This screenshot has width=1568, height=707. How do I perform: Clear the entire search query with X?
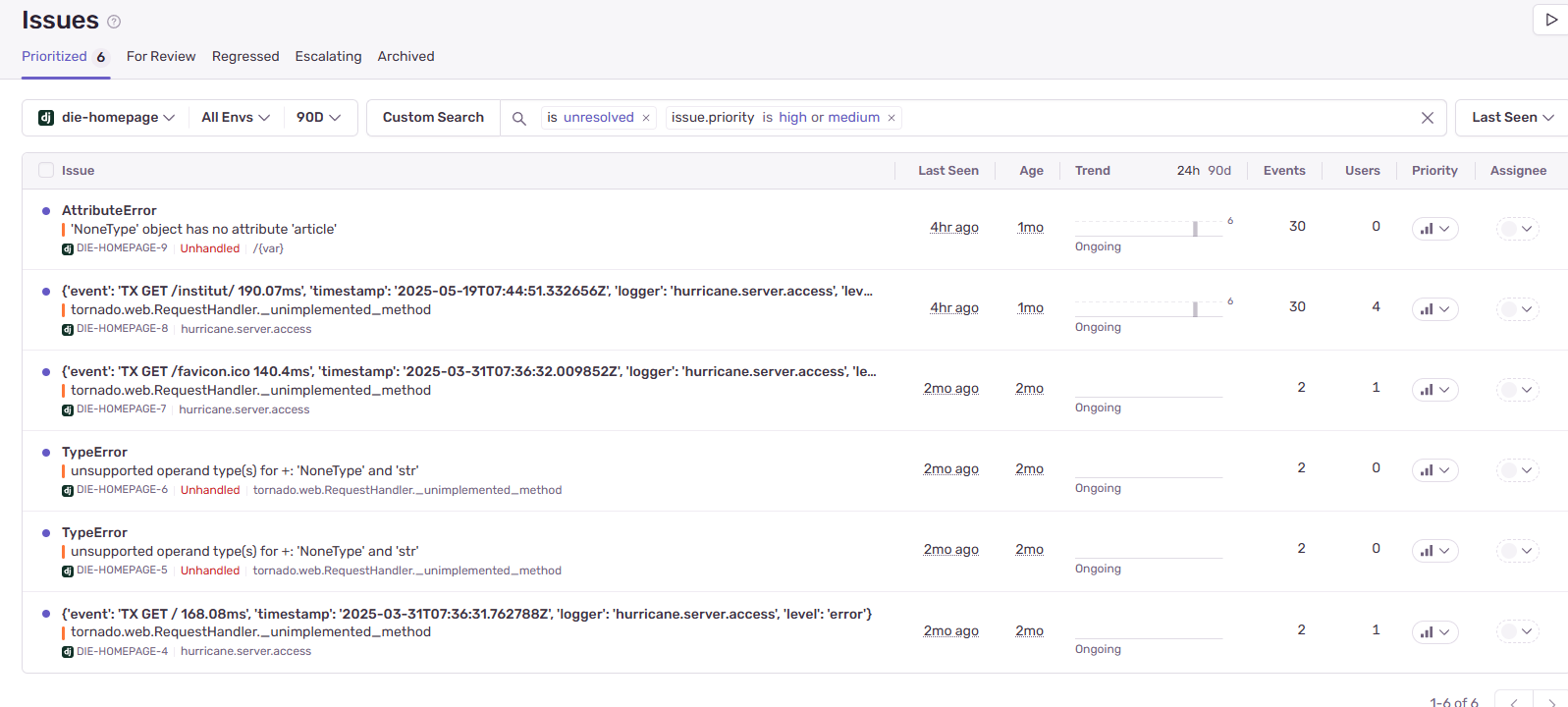(x=1427, y=118)
